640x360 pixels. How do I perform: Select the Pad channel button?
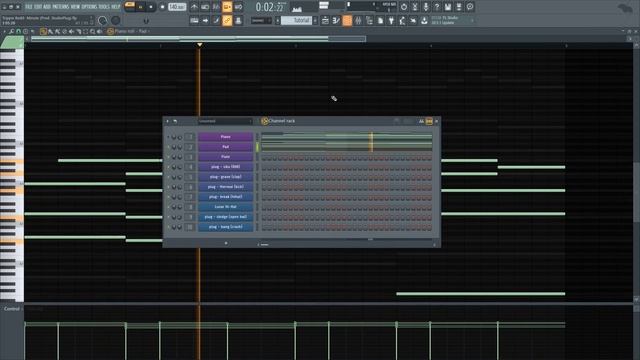click(x=225, y=147)
